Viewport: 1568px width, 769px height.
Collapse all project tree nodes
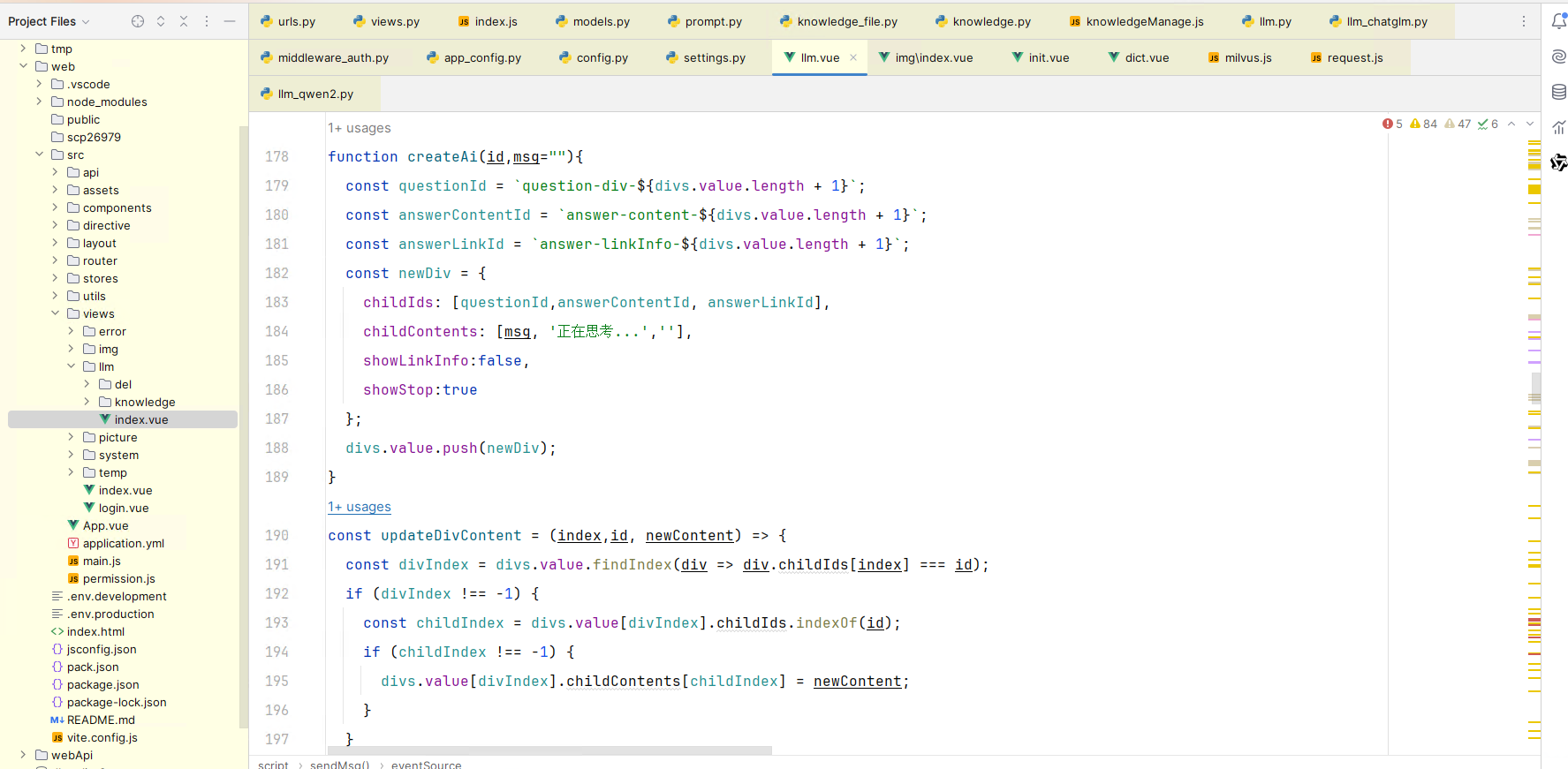click(x=184, y=21)
